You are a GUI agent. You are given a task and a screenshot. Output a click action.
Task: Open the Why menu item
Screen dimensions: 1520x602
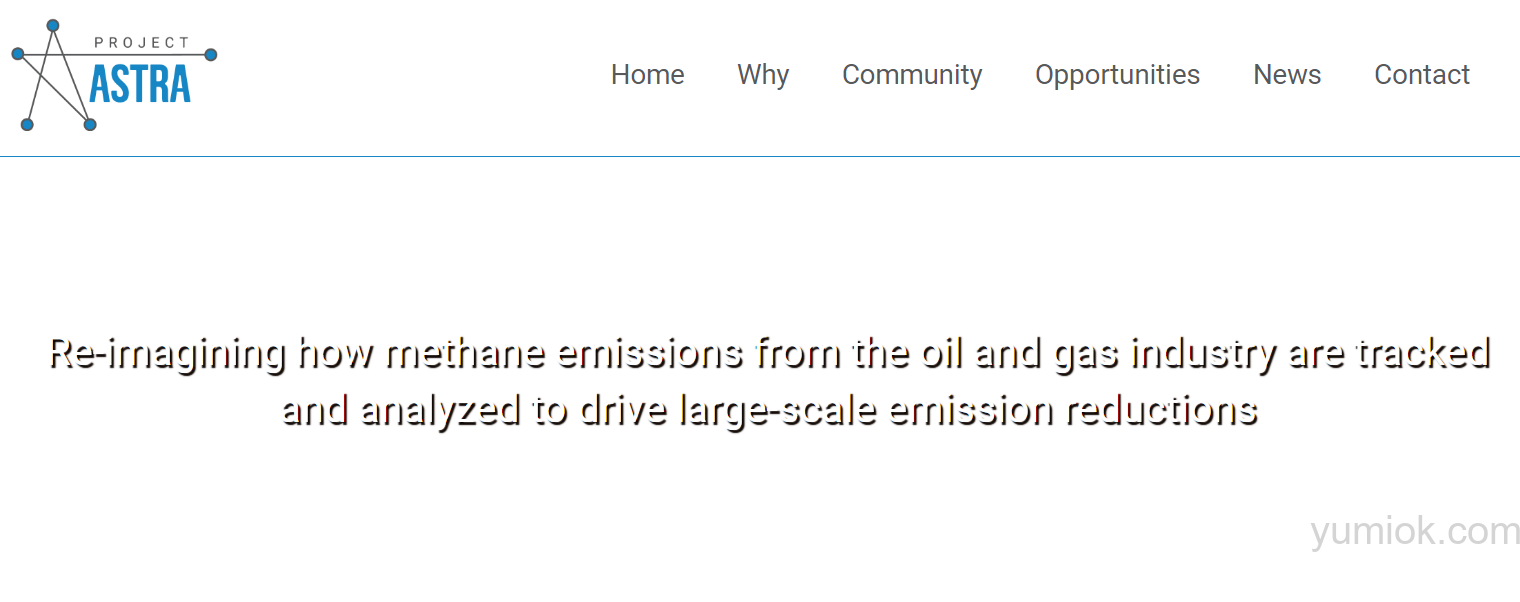[763, 75]
